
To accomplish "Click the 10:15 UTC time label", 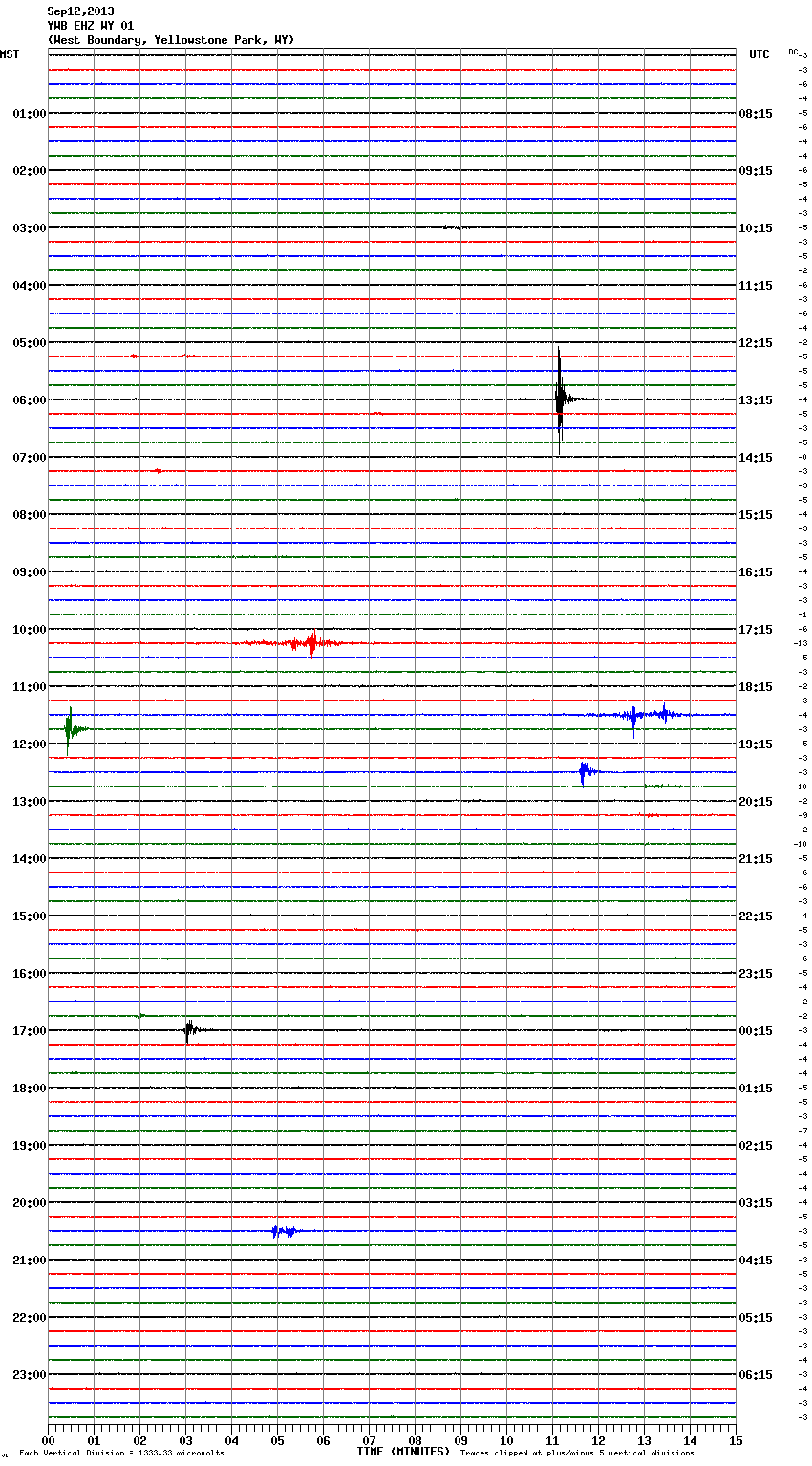I will tap(756, 228).
